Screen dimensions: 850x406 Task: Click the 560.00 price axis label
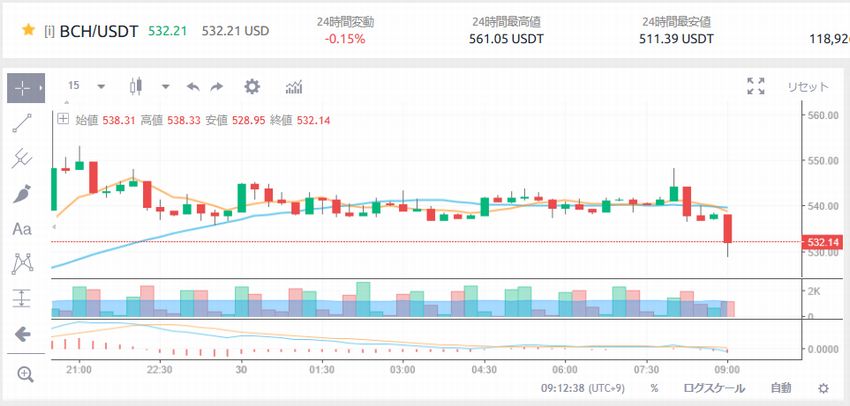pos(821,115)
